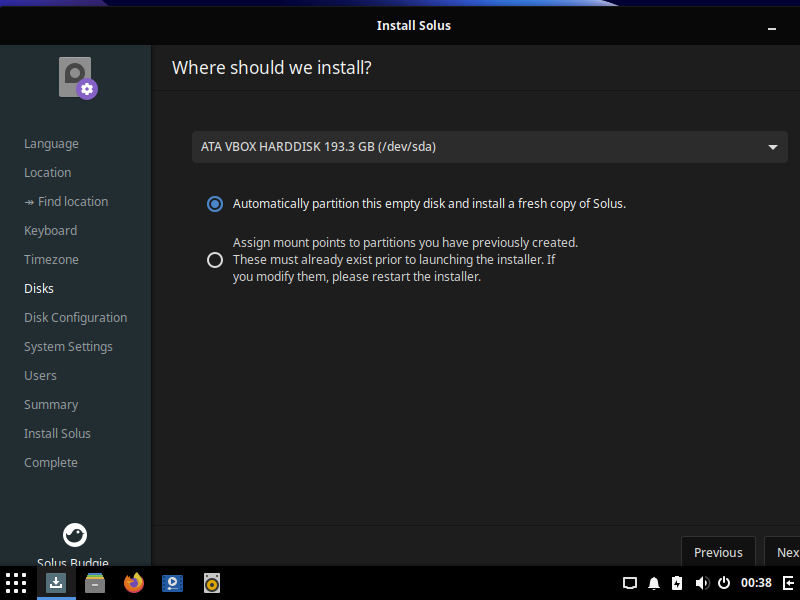Select the Find location step
Screen dimensions: 800x600
coord(66,202)
